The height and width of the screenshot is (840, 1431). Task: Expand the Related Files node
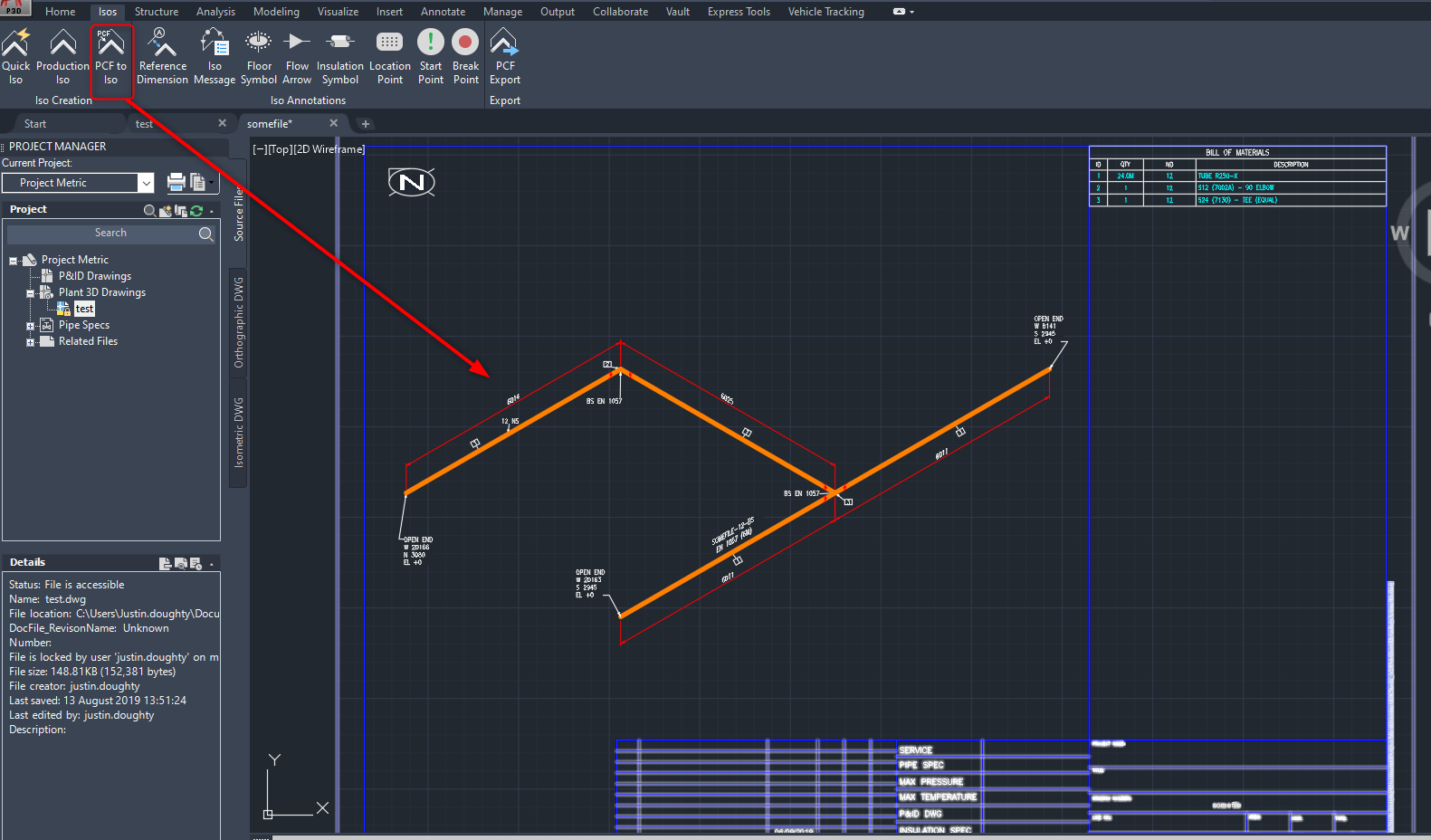click(x=30, y=342)
